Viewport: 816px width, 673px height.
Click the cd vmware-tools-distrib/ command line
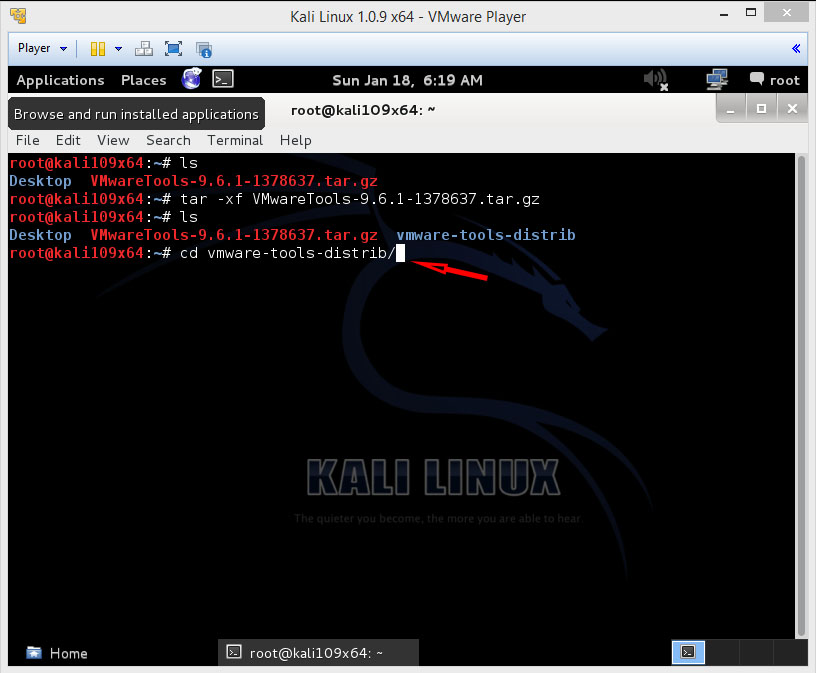(287, 253)
